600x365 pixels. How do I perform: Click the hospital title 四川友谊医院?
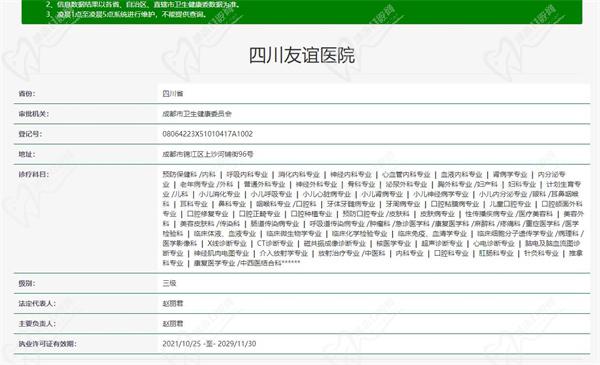coord(302,55)
